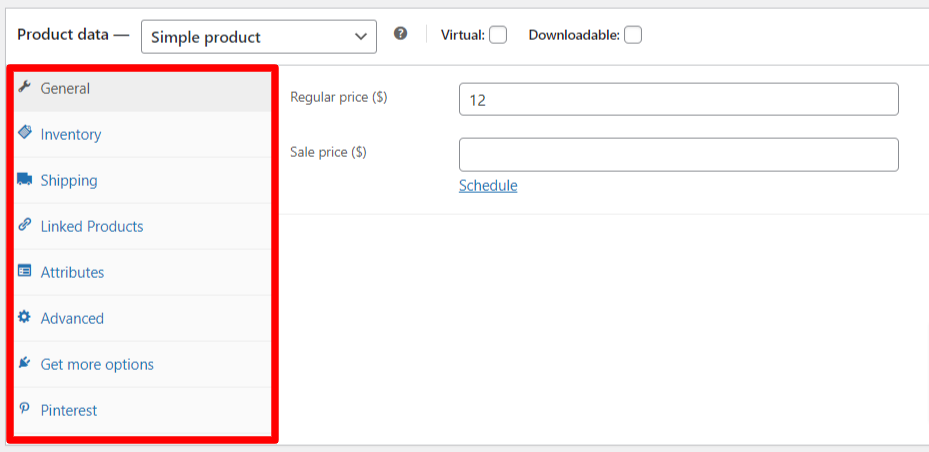Image resolution: width=929 pixels, height=452 pixels.
Task: Click the question mark help icon
Action: 401,34
